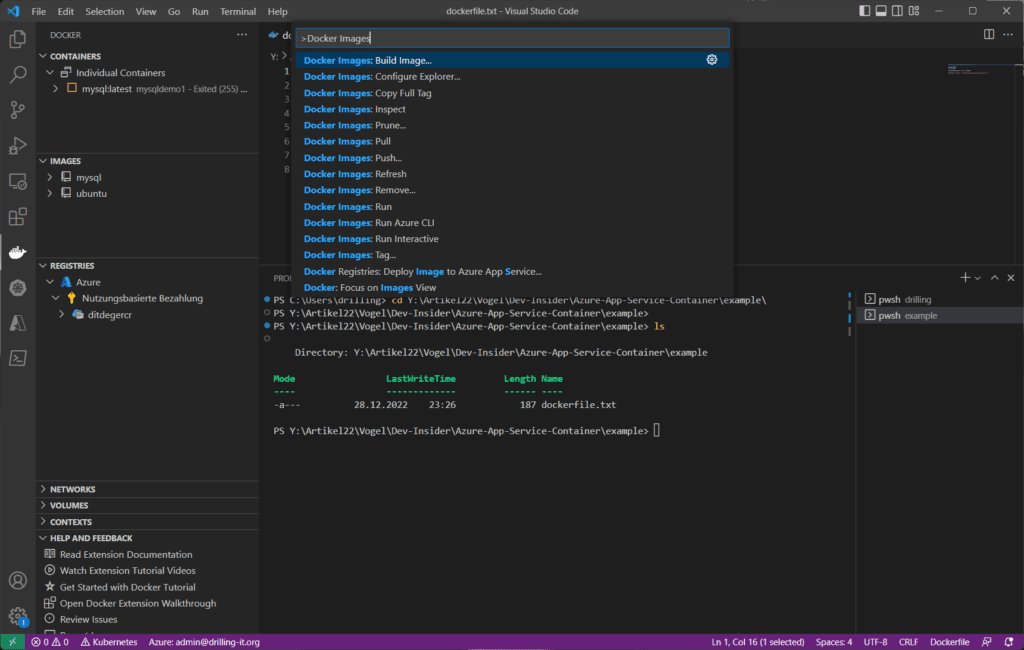Screen dimensions: 1024x650
Task: Open the Help menu
Action: click(x=278, y=11)
